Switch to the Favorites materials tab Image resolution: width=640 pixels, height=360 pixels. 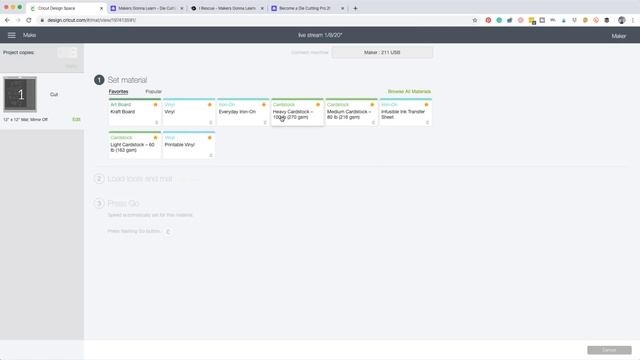(x=118, y=91)
